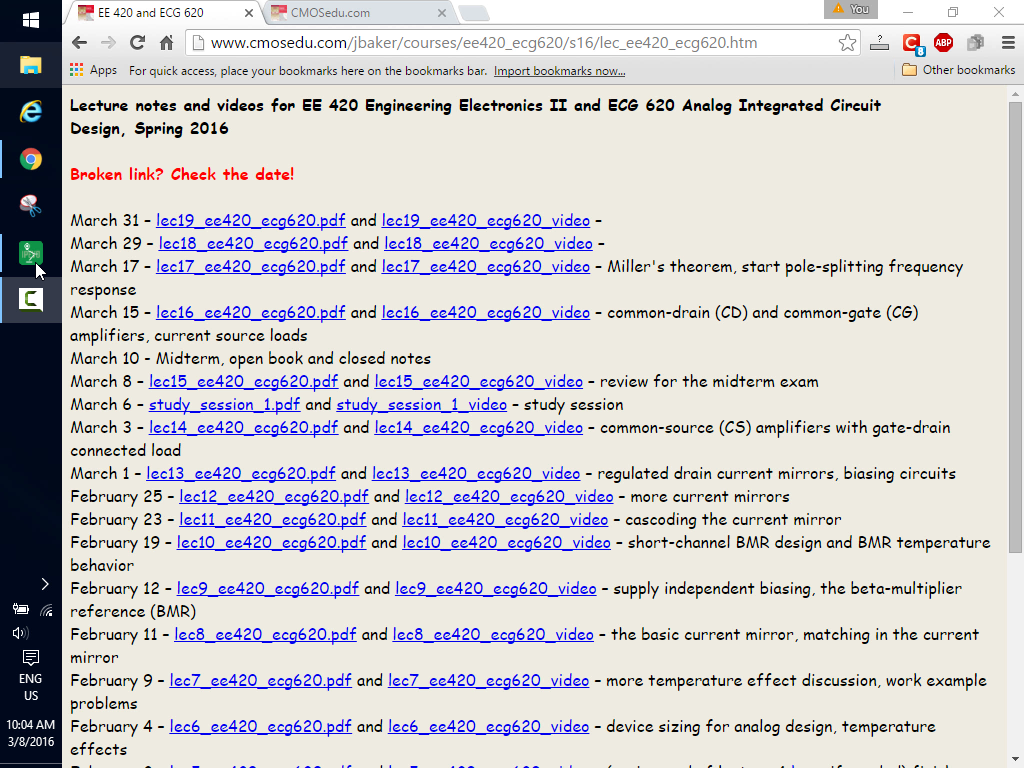The height and width of the screenshot is (768, 1024).
Task: Click the red C extension icon
Action: pyautogui.click(x=912, y=44)
